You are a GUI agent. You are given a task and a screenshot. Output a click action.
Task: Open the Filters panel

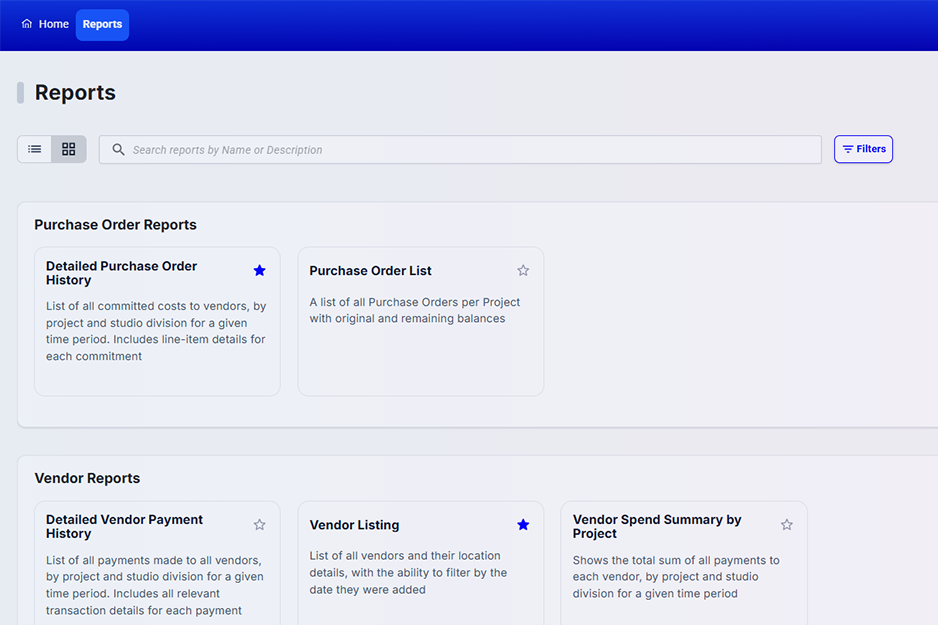(863, 149)
